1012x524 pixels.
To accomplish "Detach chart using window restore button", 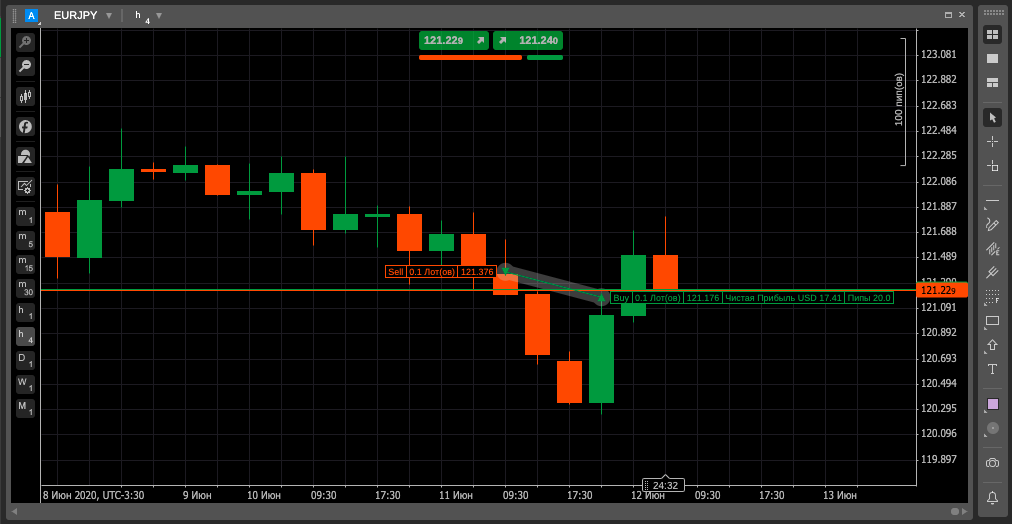I will click(x=949, y=15).
